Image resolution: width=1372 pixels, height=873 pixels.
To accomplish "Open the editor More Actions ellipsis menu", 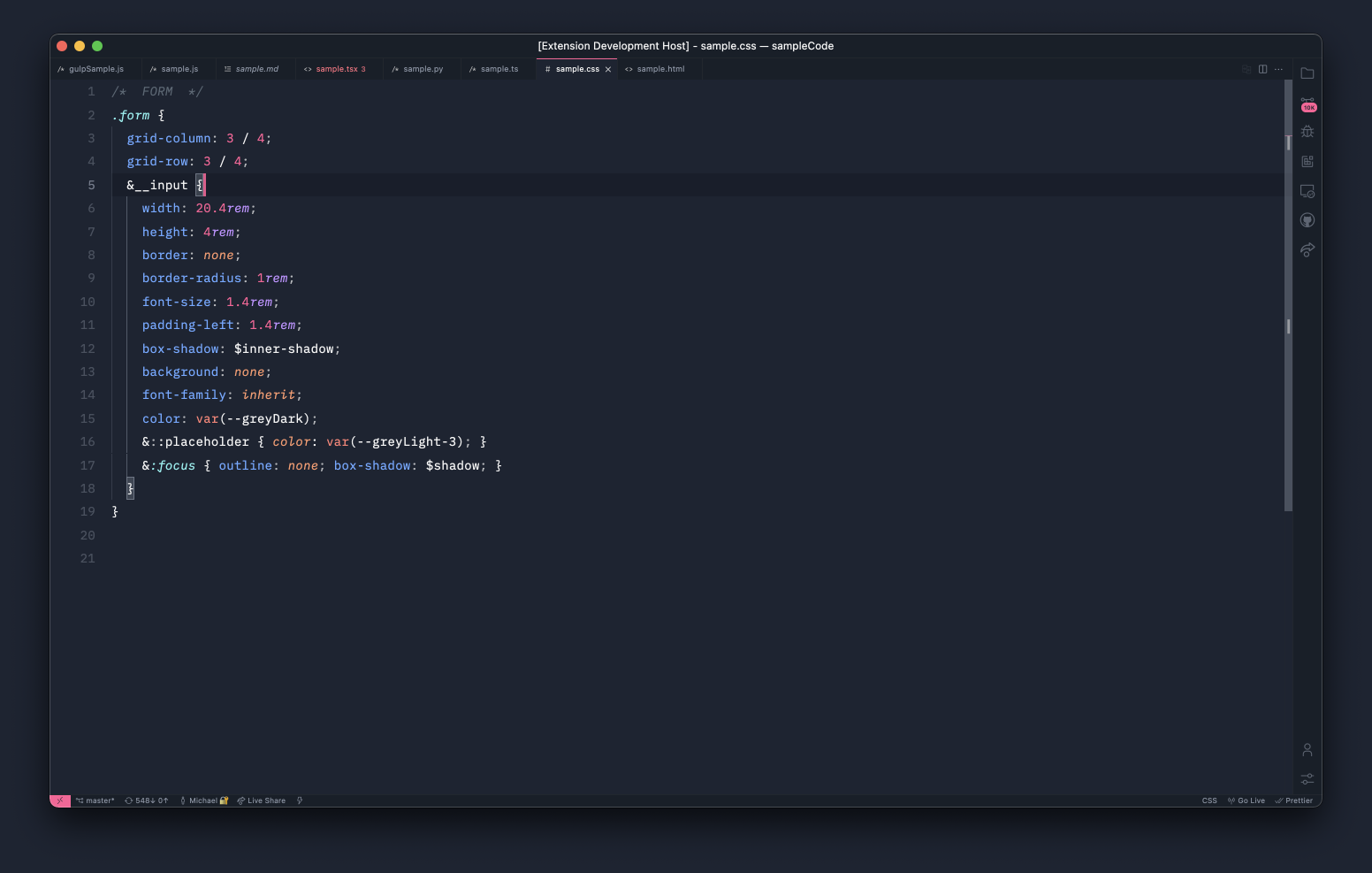I will pos(1278,69).
